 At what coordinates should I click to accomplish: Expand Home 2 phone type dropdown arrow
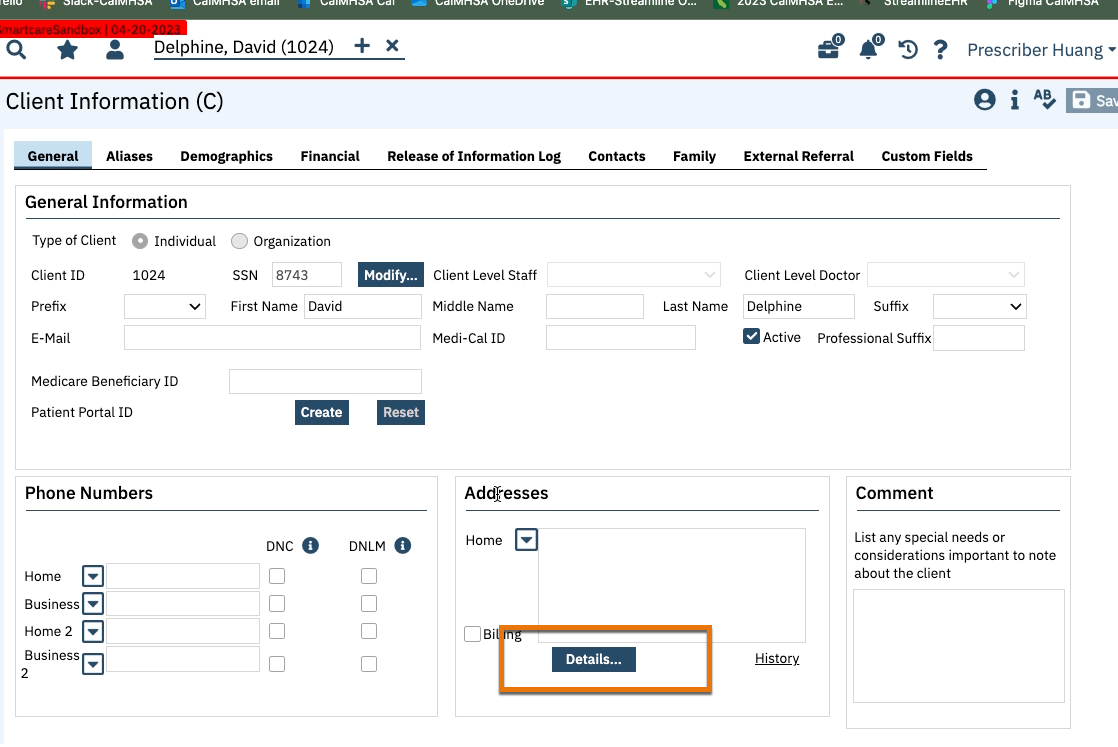93,632
